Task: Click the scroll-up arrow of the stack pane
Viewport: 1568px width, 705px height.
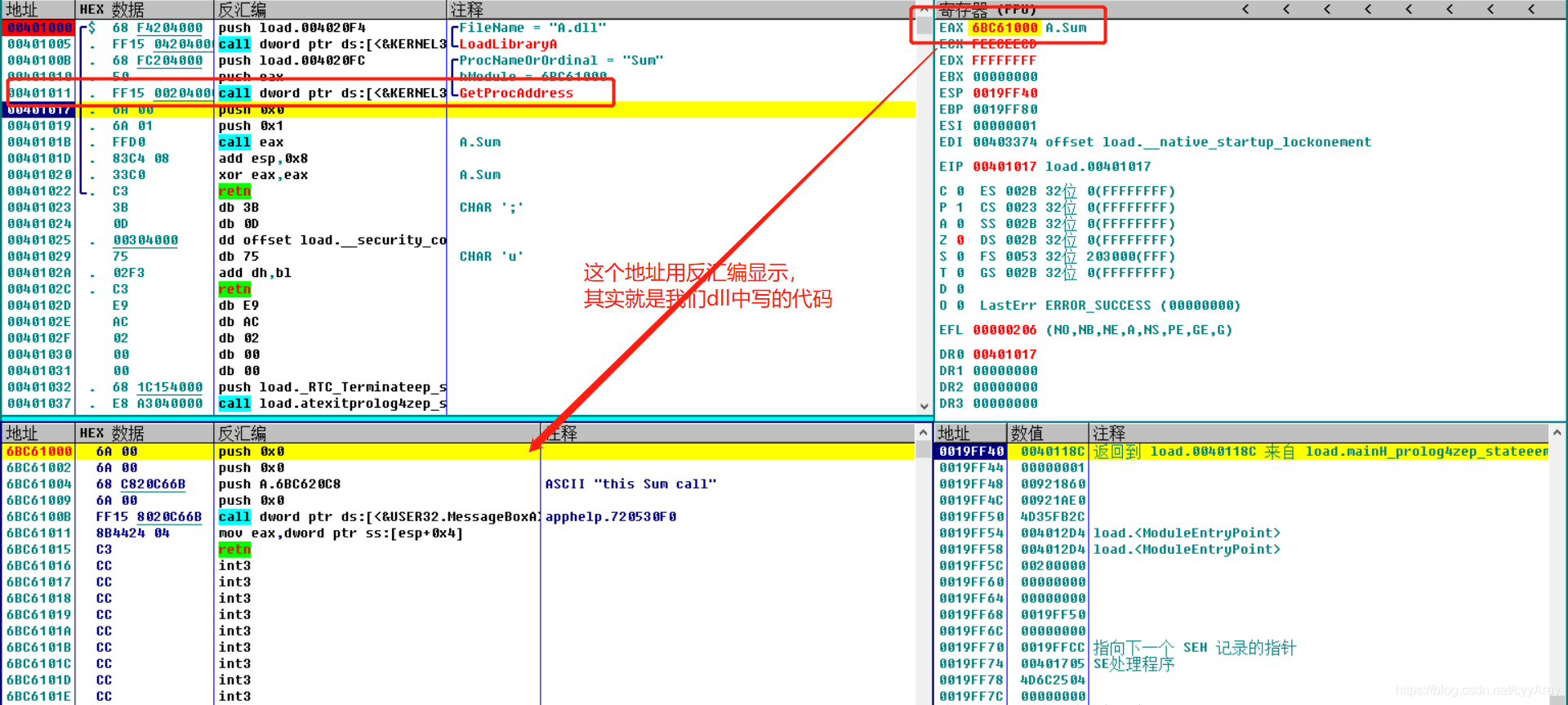Action: (x=1557, y=432)
